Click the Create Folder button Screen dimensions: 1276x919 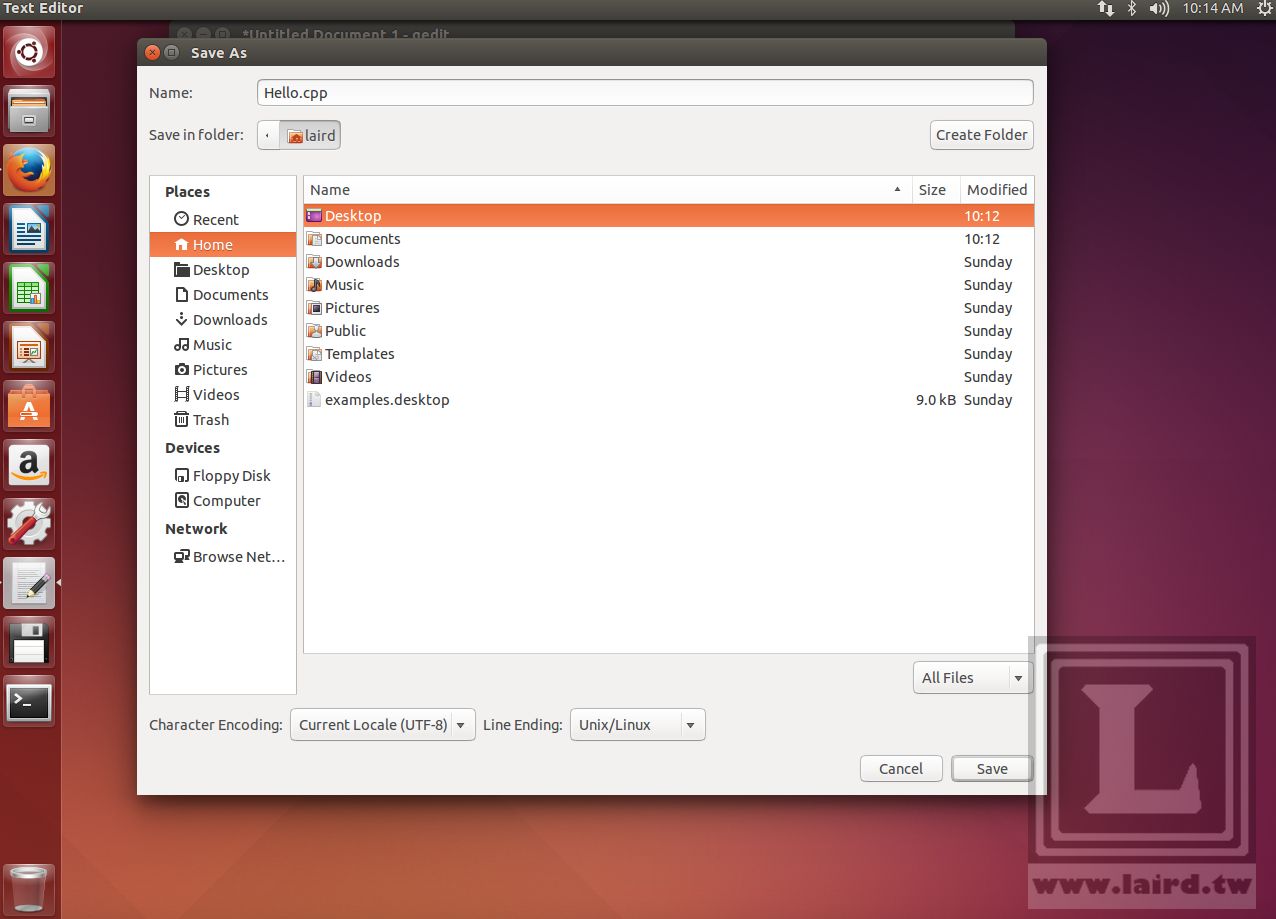981,134
